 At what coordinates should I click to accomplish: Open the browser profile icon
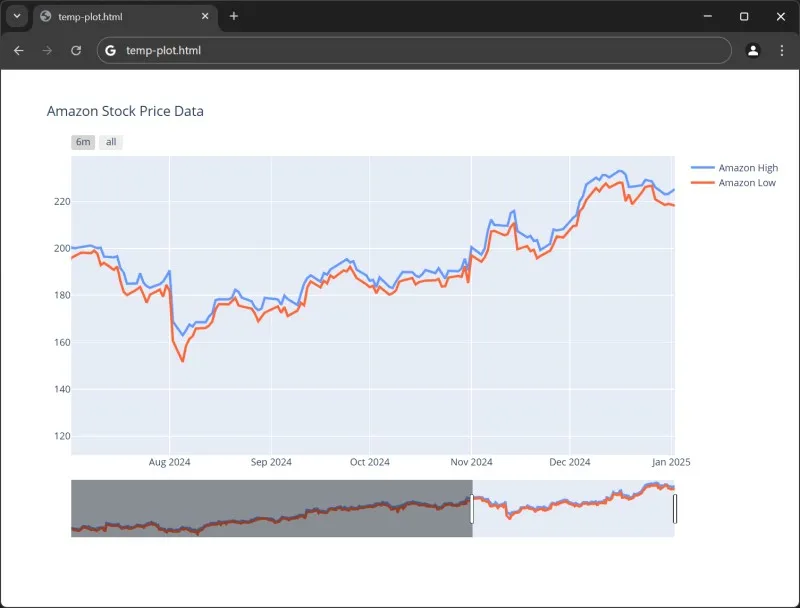click(x=753, y=50)
